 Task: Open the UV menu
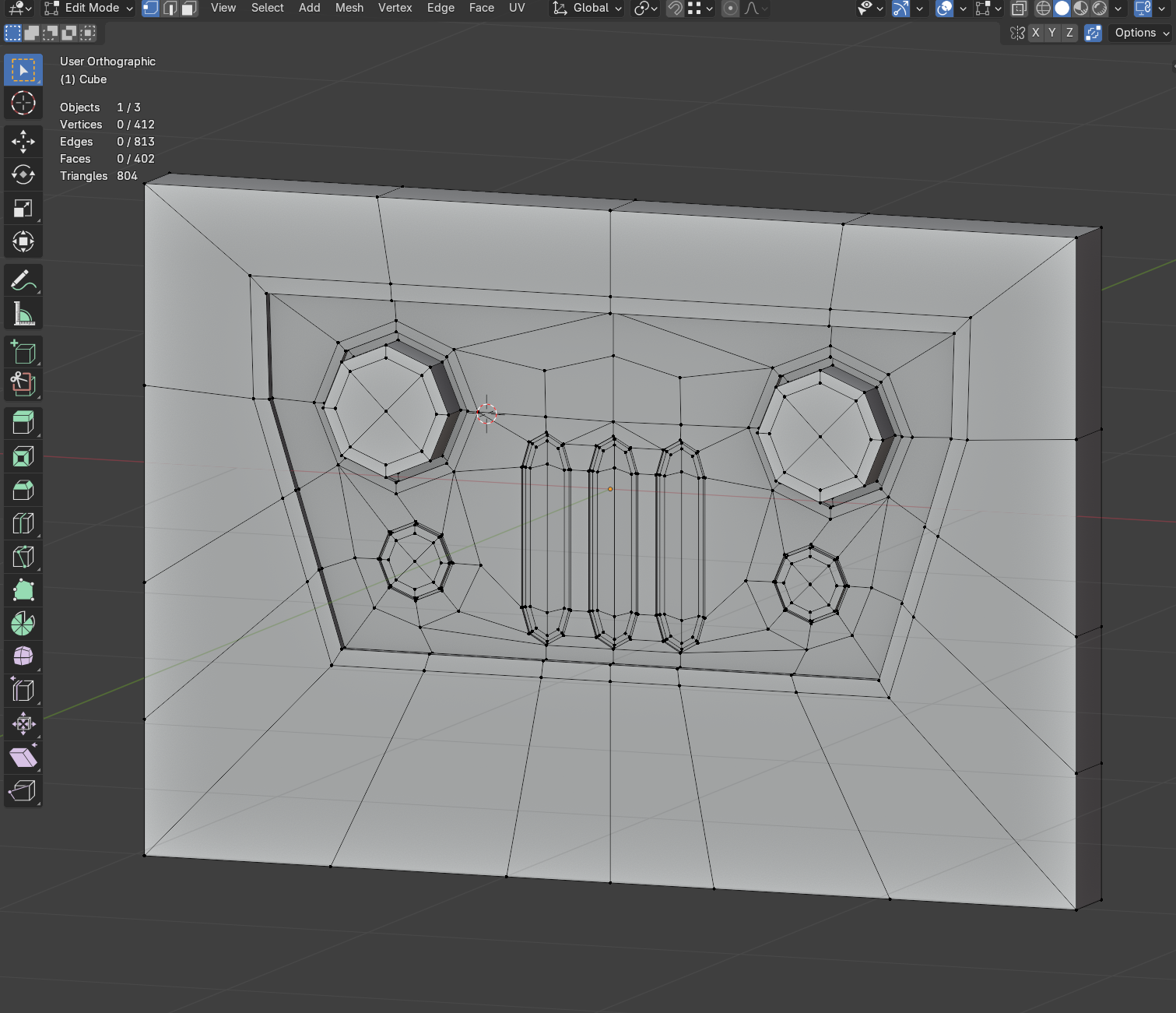click(517, 8)
